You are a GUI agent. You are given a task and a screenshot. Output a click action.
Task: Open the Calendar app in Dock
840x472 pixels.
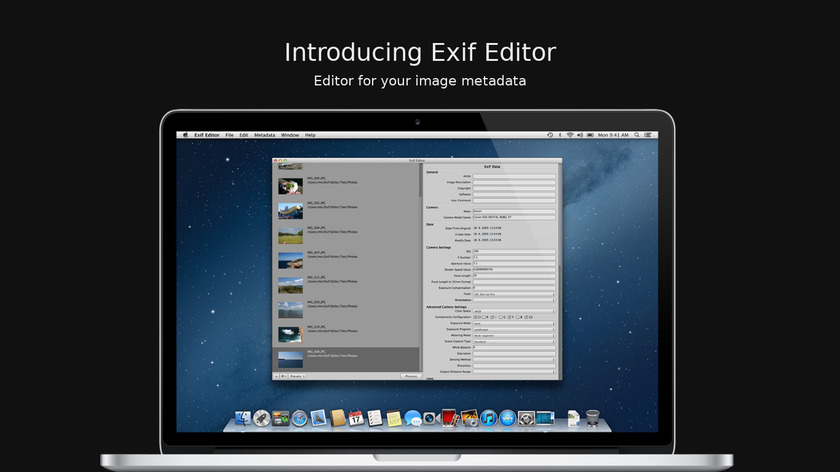point(356,418)
